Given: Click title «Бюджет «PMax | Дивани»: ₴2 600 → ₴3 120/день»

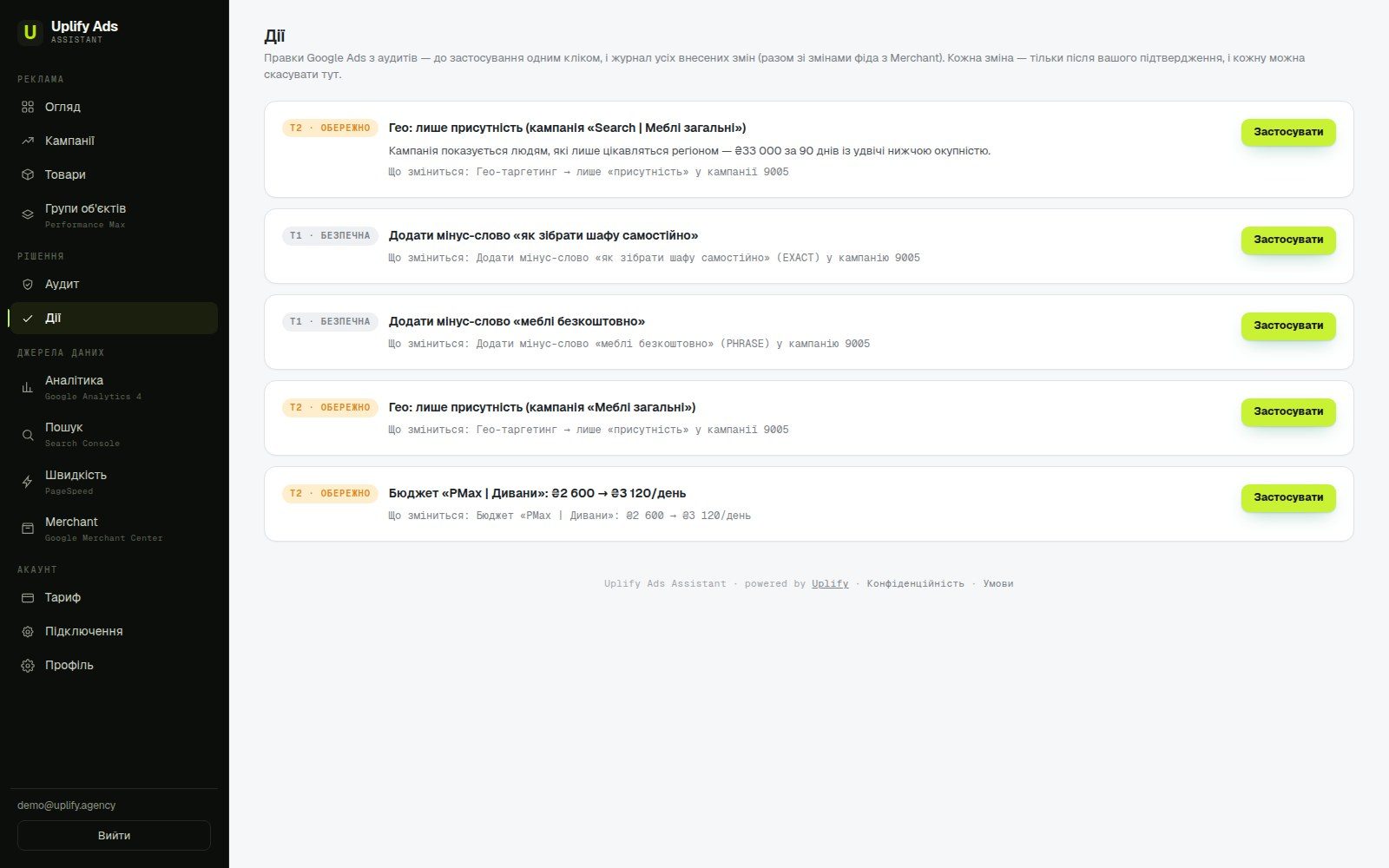Looking at the screenshot, I should pos(537,493).
